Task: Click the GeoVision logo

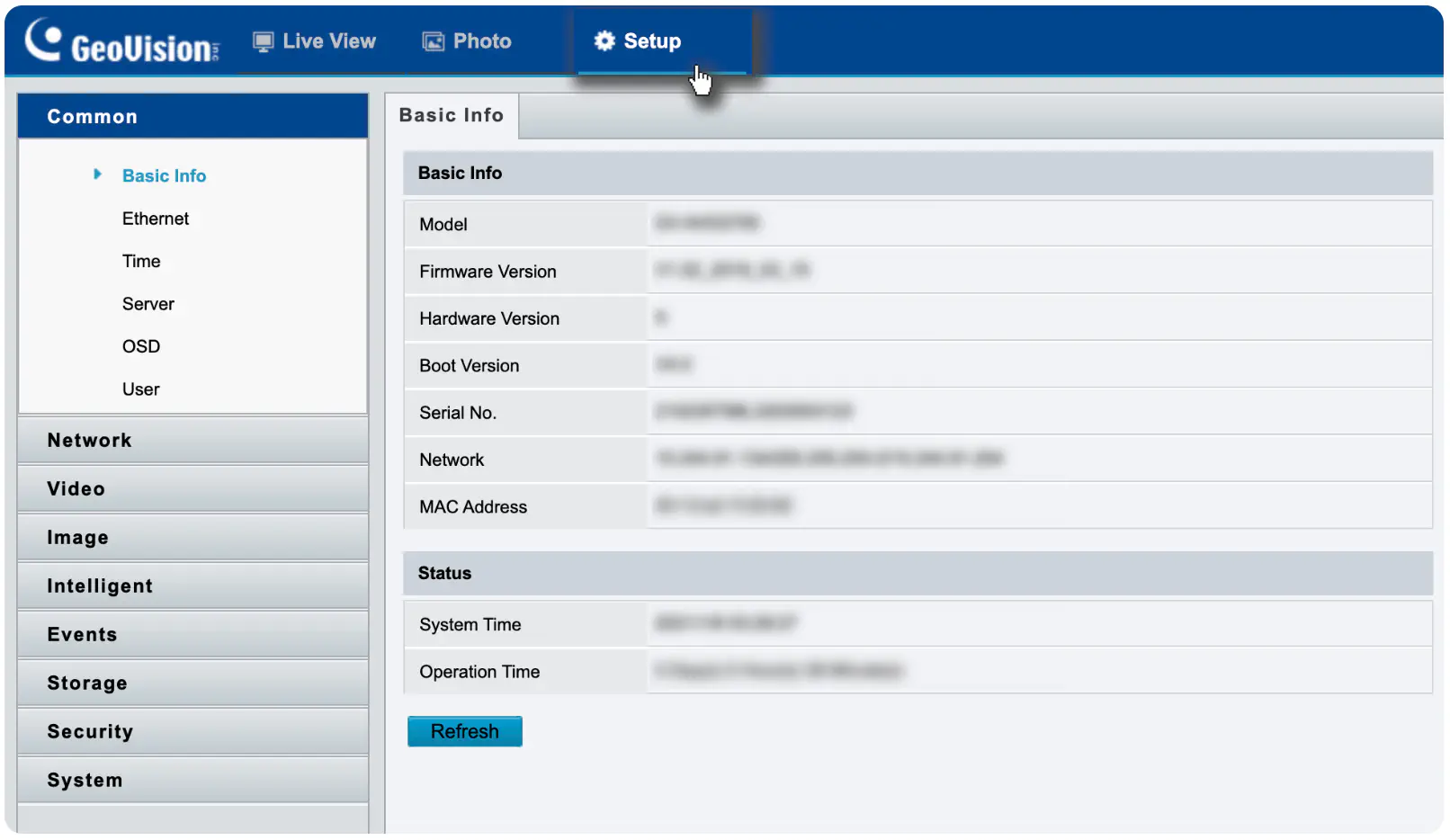Action: (122, 41)
